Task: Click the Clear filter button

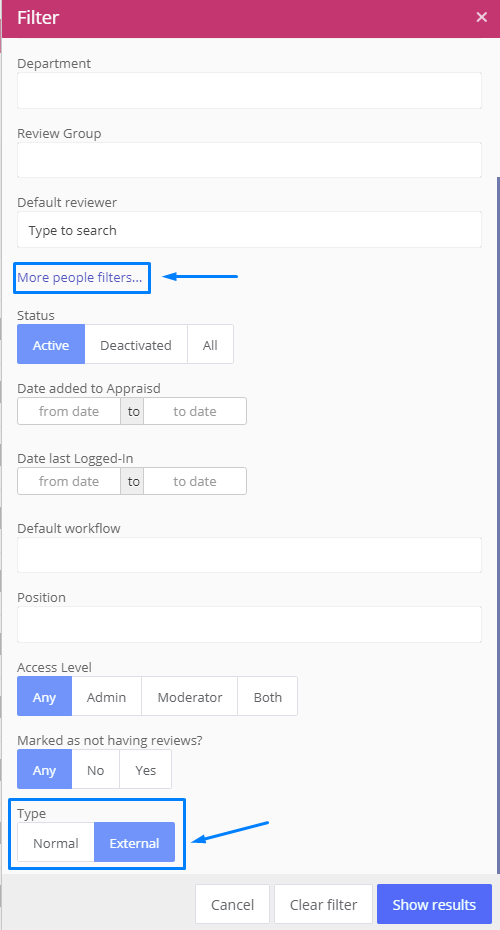Action: tap(323, 904)
